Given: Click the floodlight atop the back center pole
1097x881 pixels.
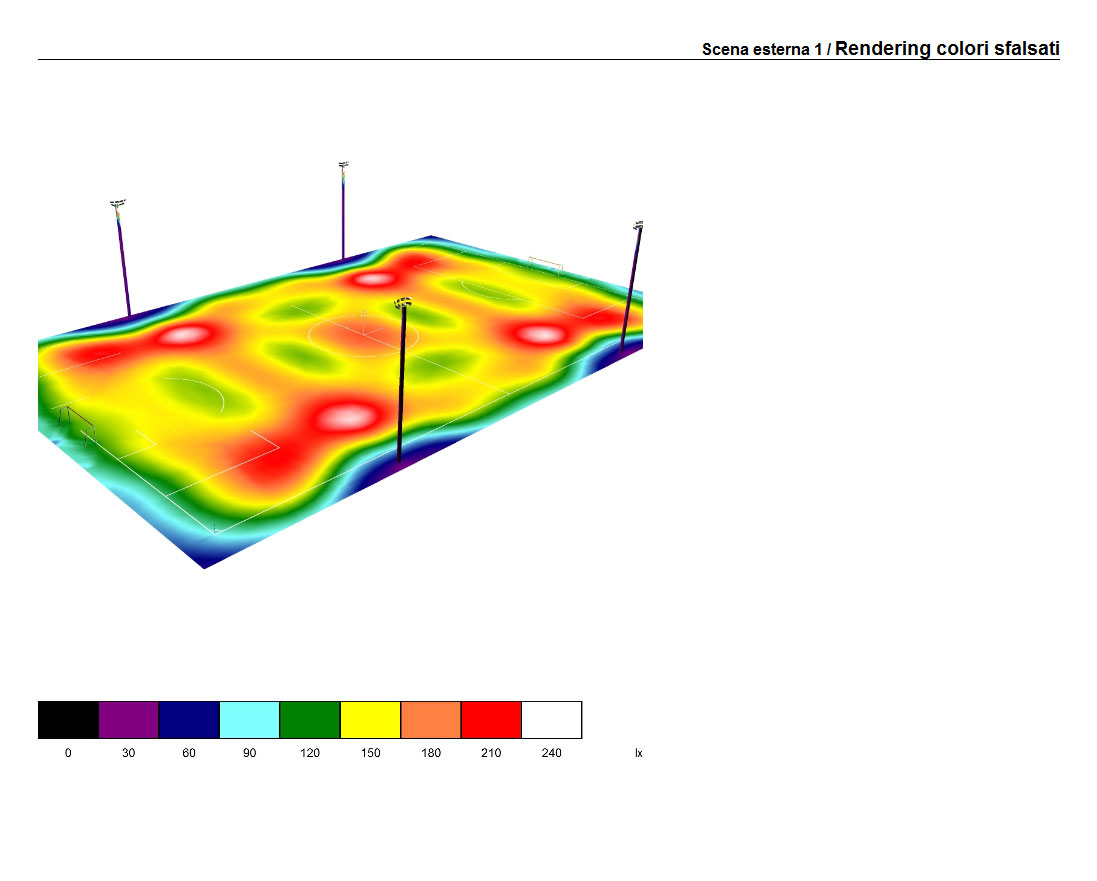Looking at the screenshot, I should point(344,165).
